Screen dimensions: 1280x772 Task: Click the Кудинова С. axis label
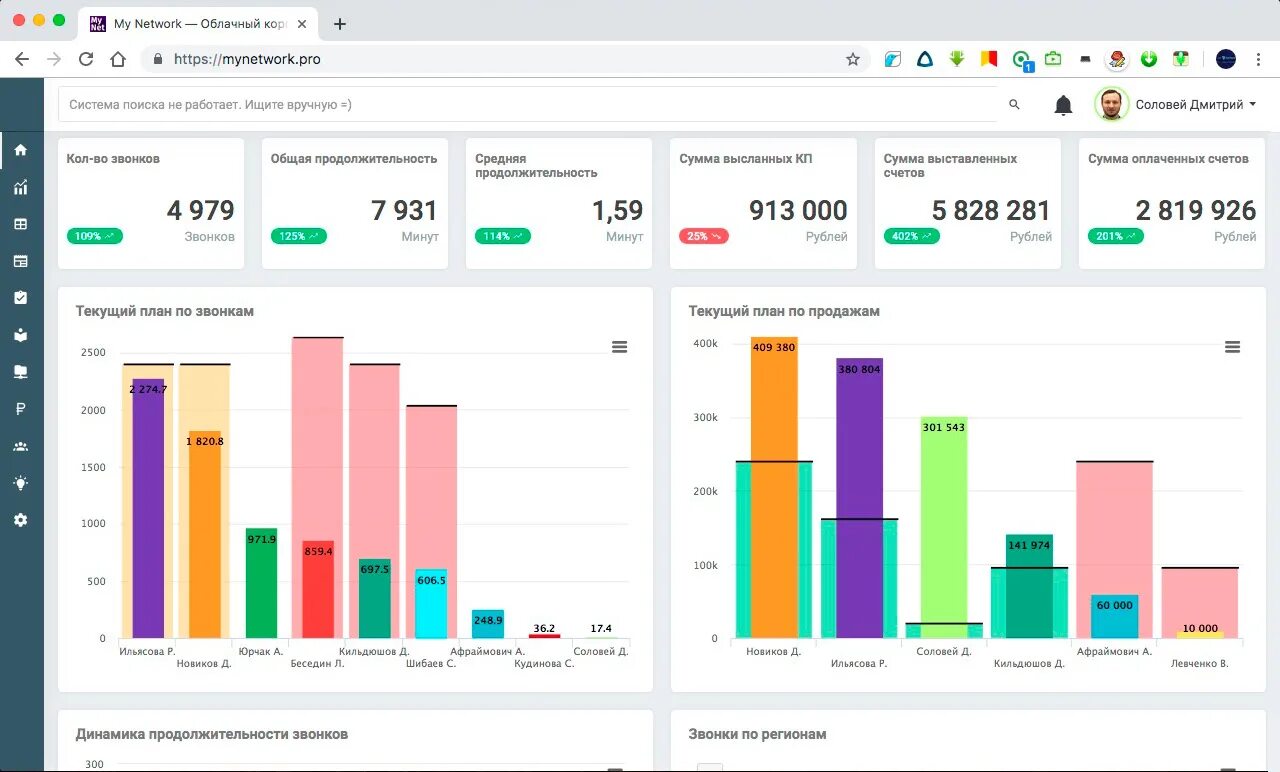(x=544, y=663)
